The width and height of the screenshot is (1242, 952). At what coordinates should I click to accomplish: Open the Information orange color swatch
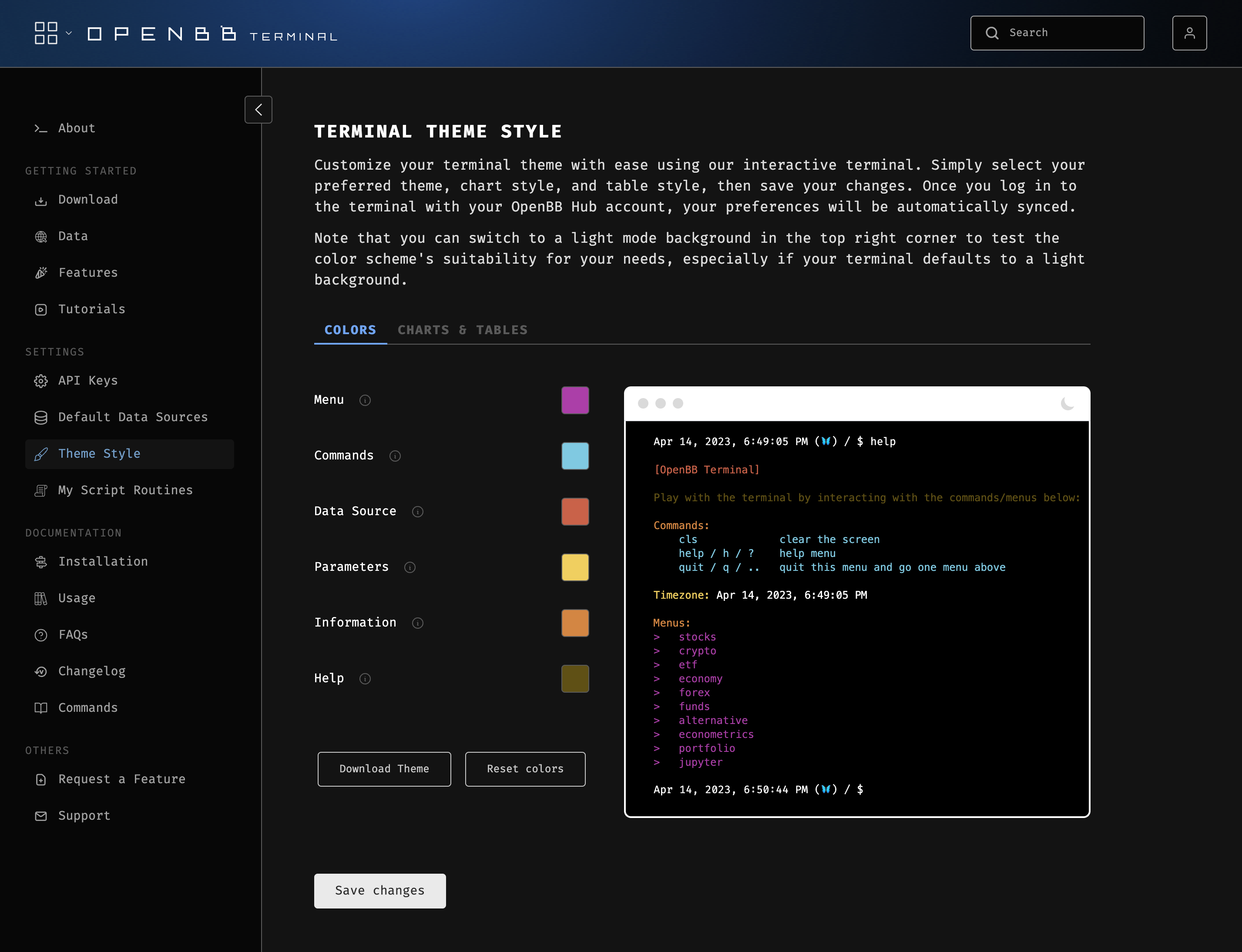click(x=575, y=623)
